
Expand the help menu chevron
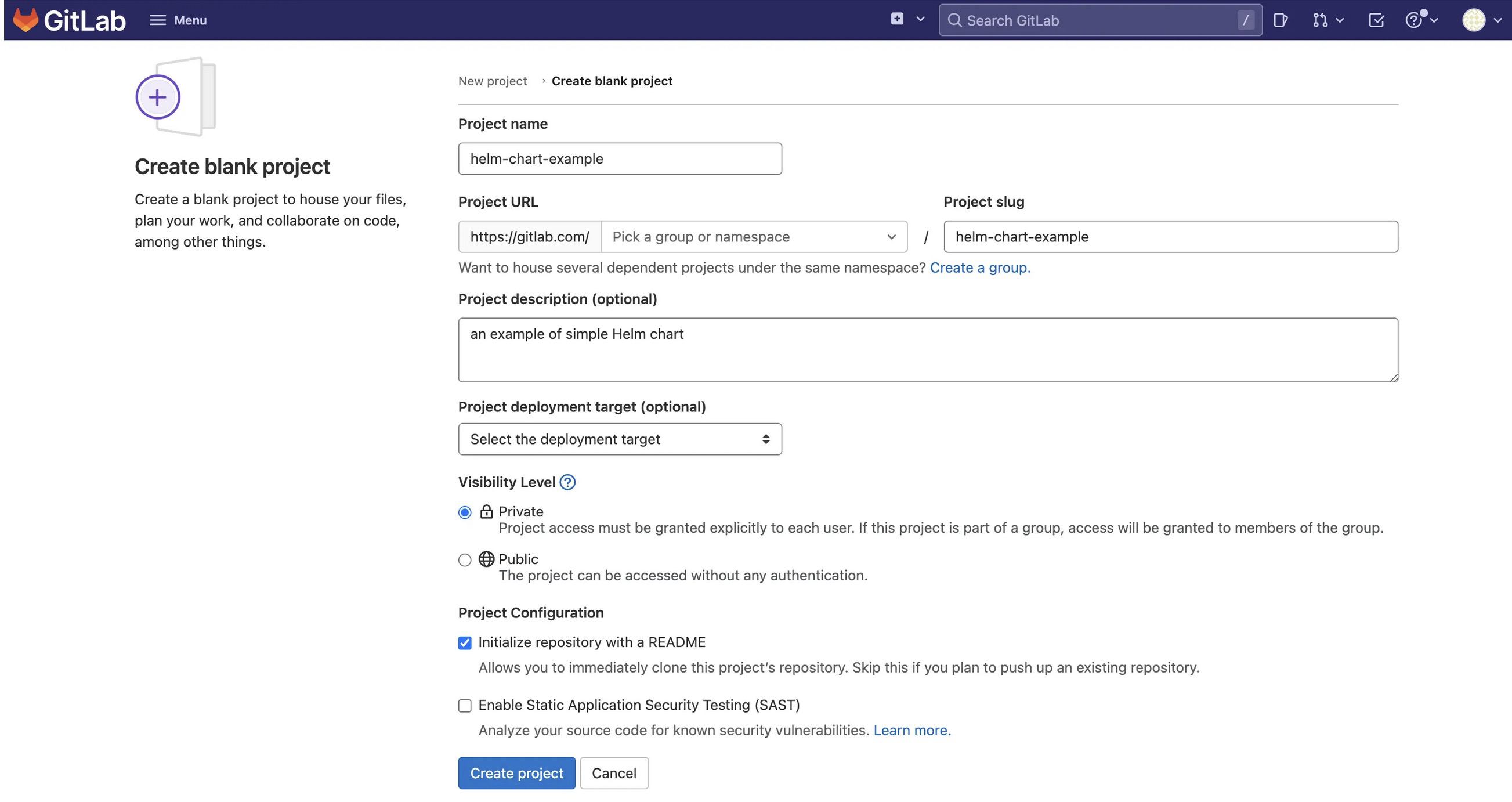[x=1434, y=20]
